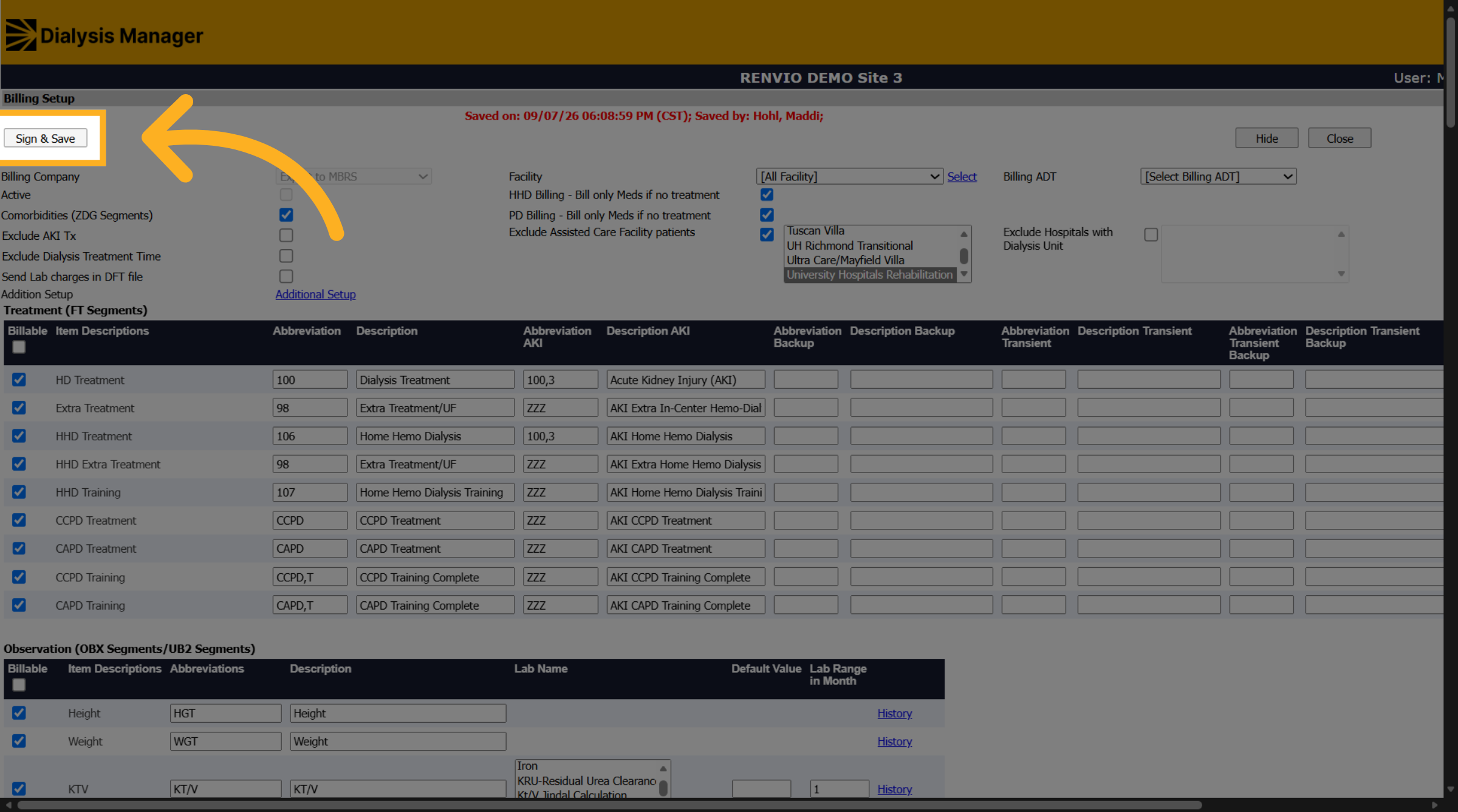Enable the Exclude AKI Tx checkbox

(286, 235)
